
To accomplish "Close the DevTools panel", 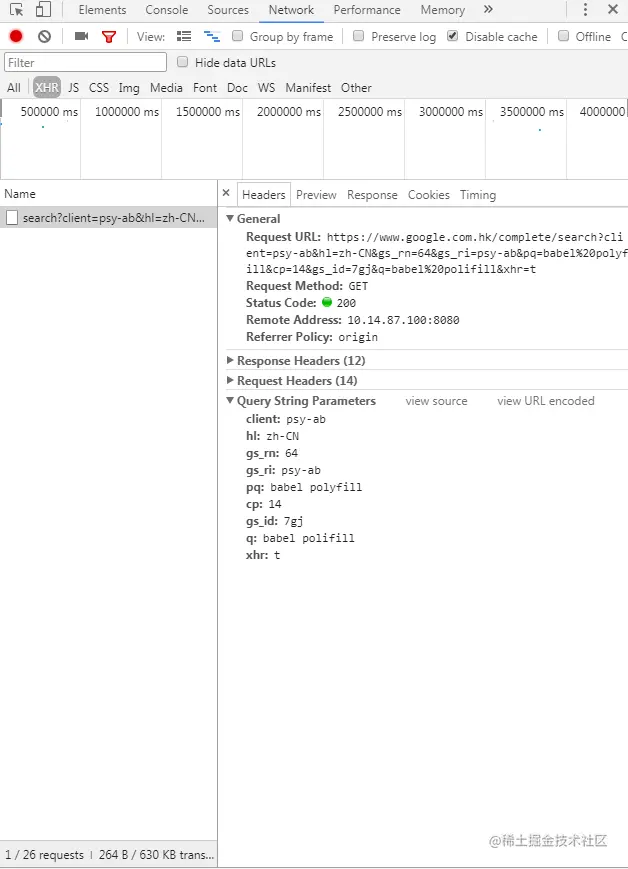I will pyautogui.click(x=612, y=9).
